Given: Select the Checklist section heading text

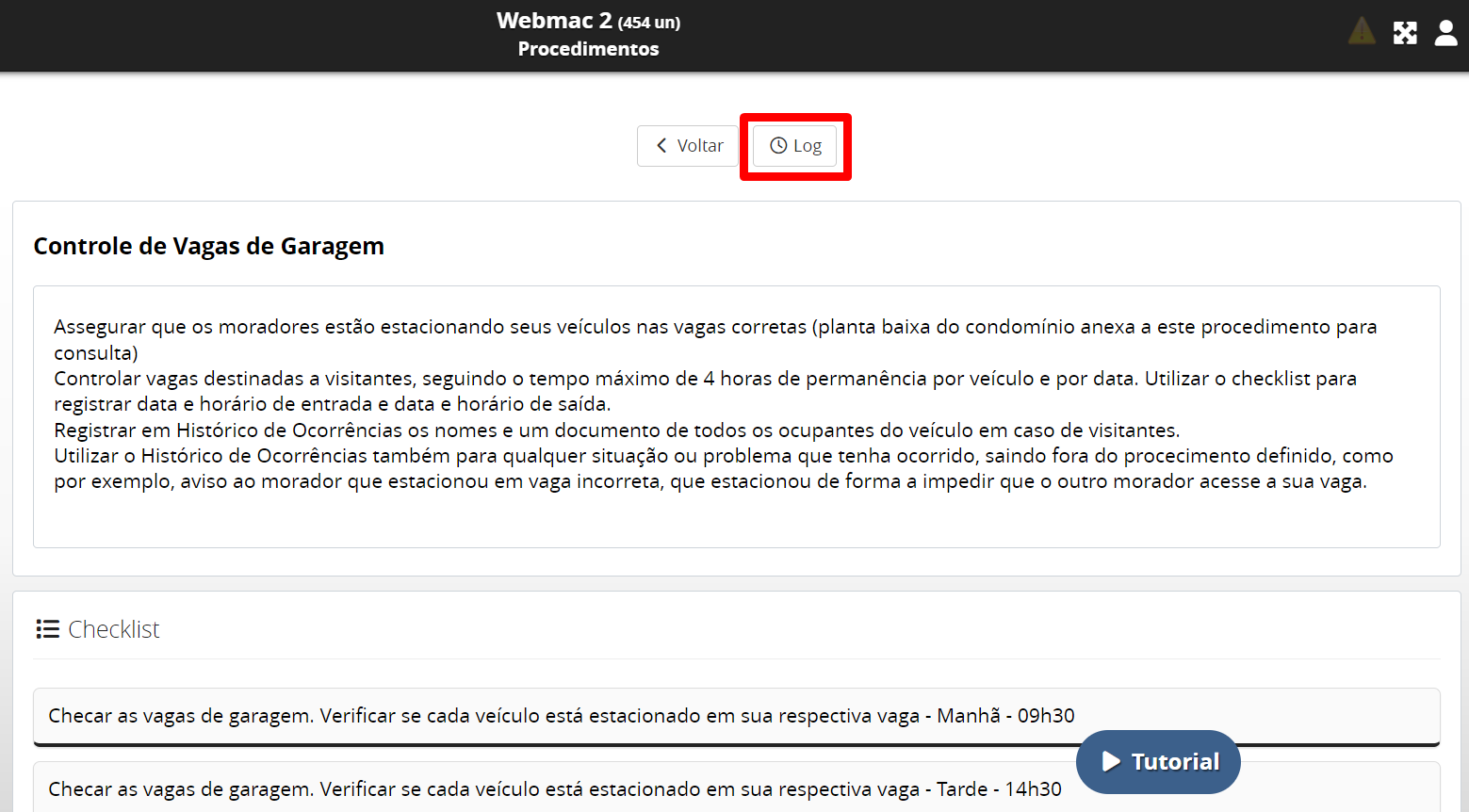Looking at the screenshot, I should point(114,629).
